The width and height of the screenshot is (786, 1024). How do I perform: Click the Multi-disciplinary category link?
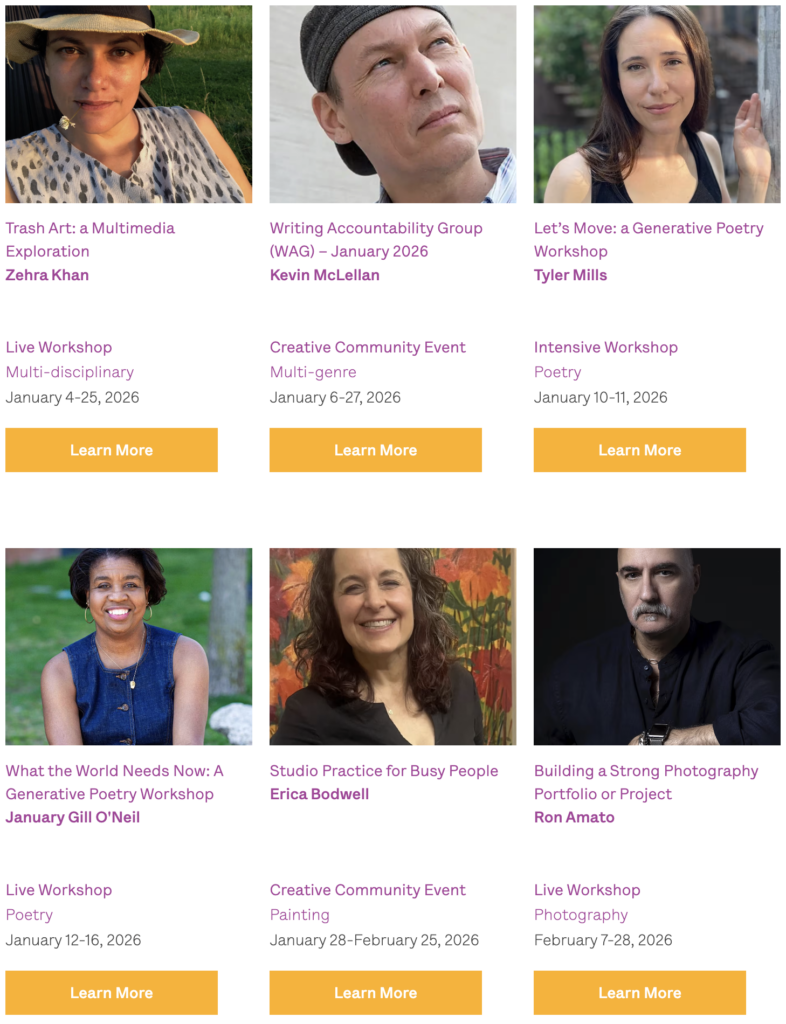pos(69,372)
